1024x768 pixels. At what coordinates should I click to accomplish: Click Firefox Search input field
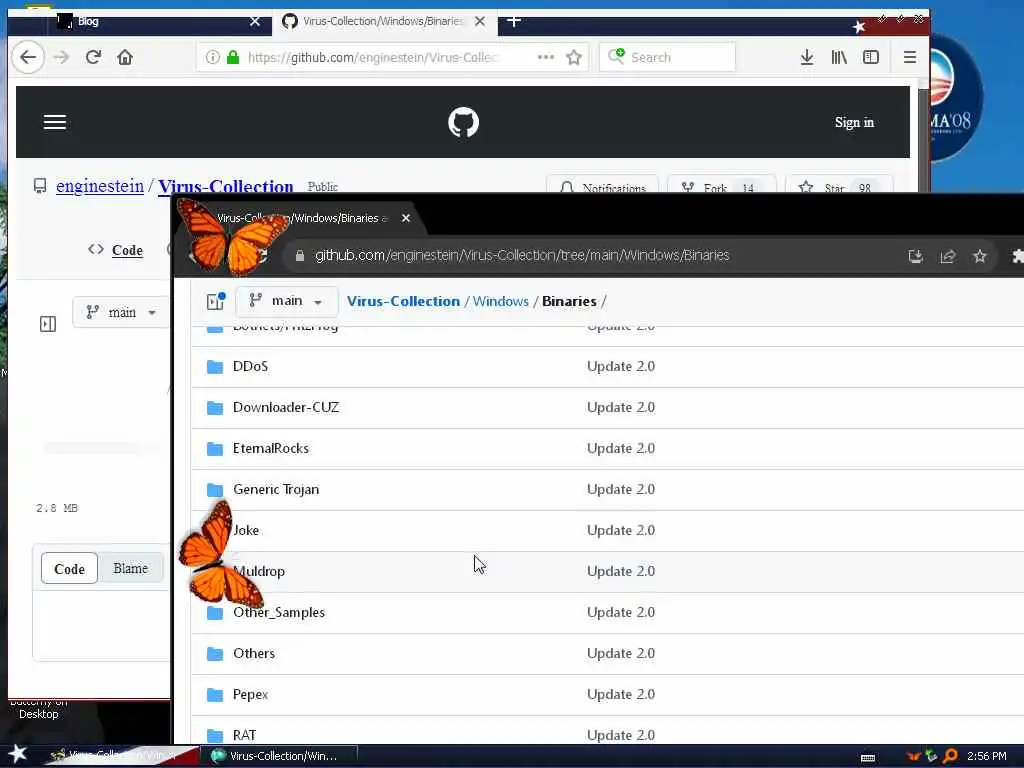pos(667,57)
